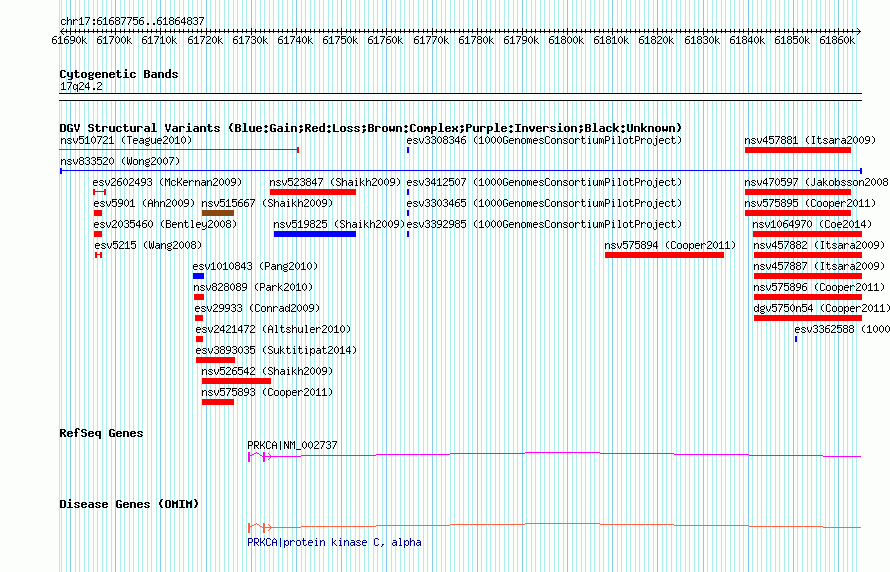Click the brown complex bar under nsv515667
This screenshot has width=890, height=572.
pyautogui.click(x=217, y=213)
